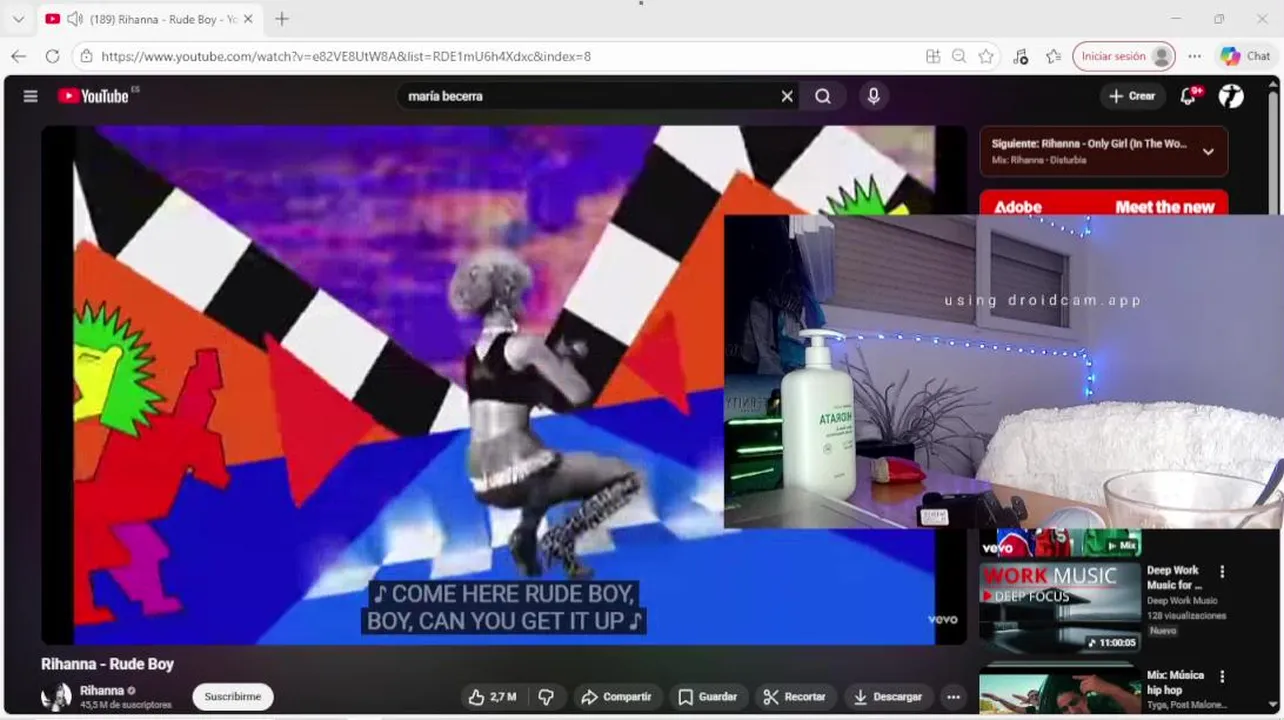This screenshot has width=1284, height=720.
Task: Go to YouTube home via logo
Action: pyautogui.click(x=93, y=96)
